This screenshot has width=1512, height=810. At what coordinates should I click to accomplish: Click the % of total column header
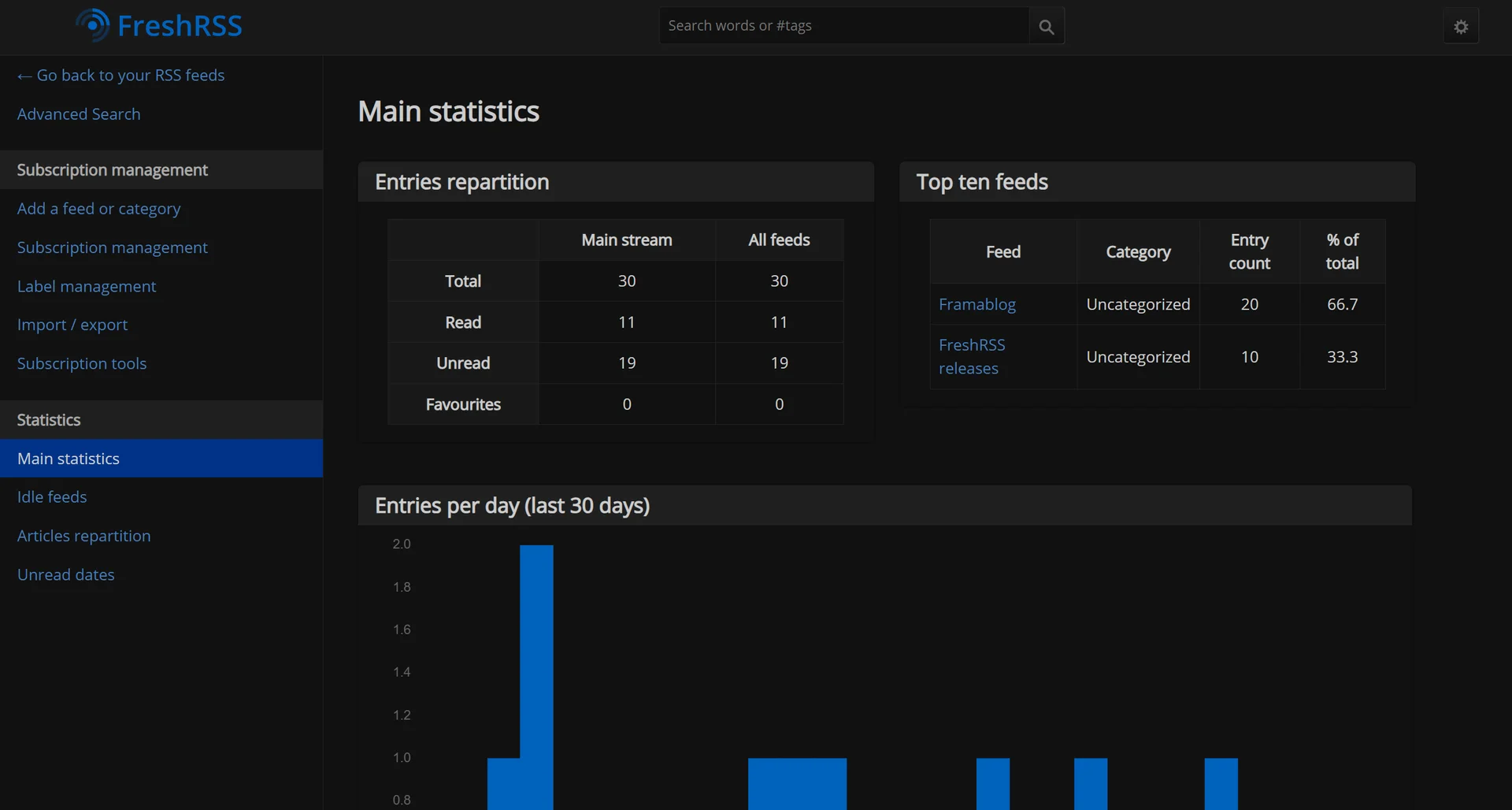pyautogui.click(x=1343, y=251)
